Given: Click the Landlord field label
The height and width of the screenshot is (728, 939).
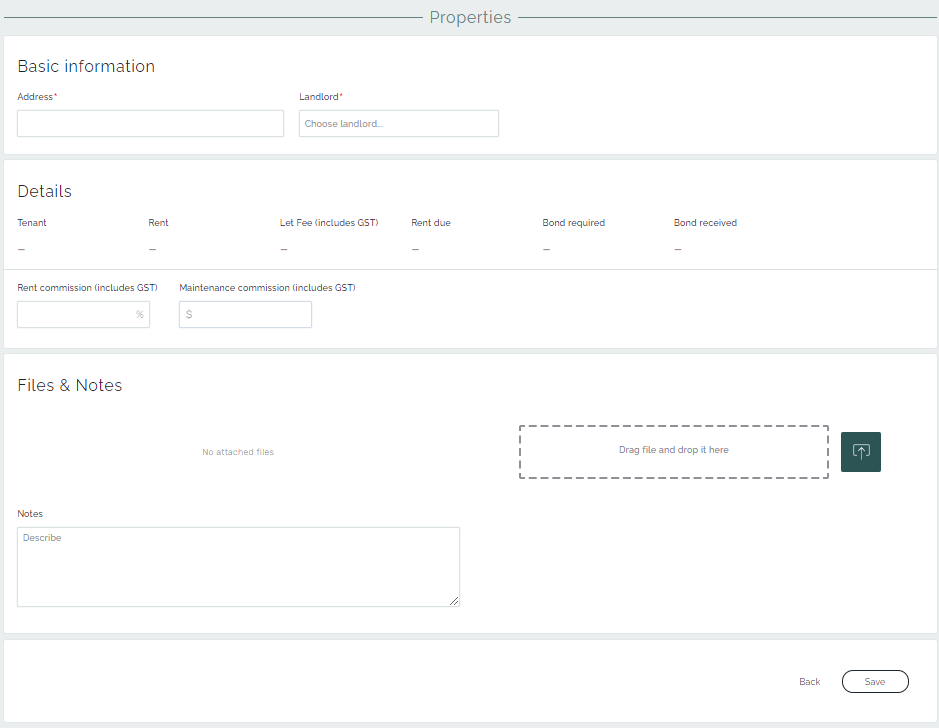Looking at the screenshot, I should click(x=319, y=97).
